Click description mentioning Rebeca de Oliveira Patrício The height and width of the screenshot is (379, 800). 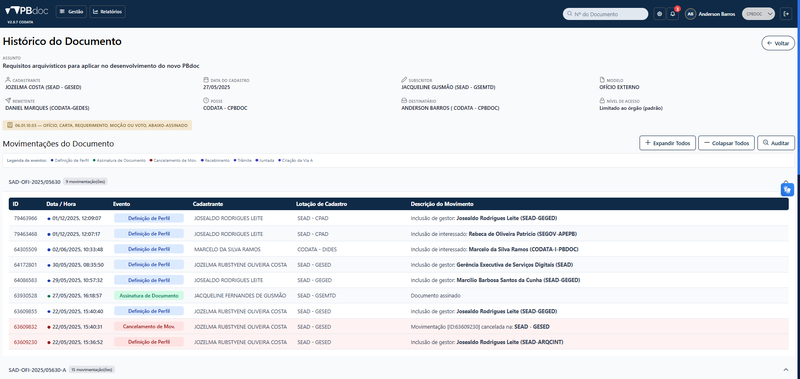[x=494, y=234]
